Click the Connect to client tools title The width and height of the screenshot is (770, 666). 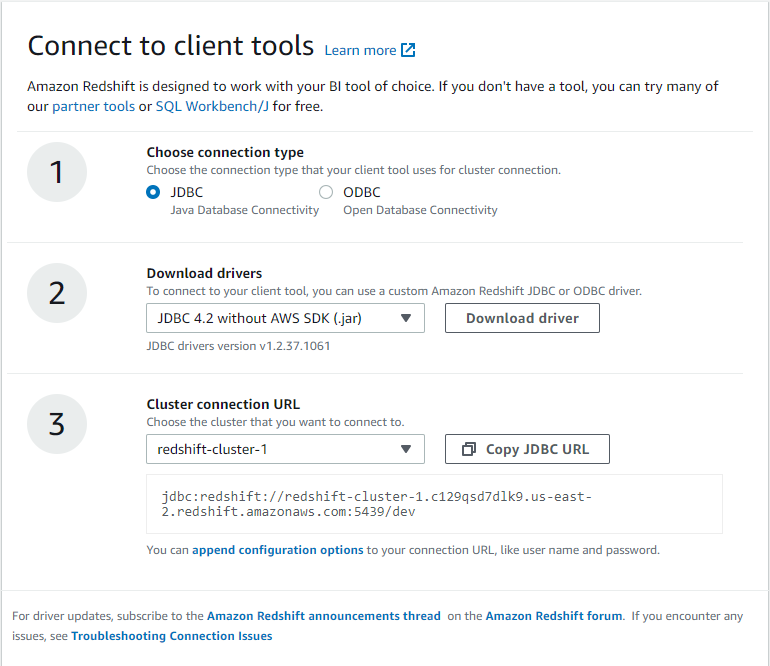click(x=170, y=46)
